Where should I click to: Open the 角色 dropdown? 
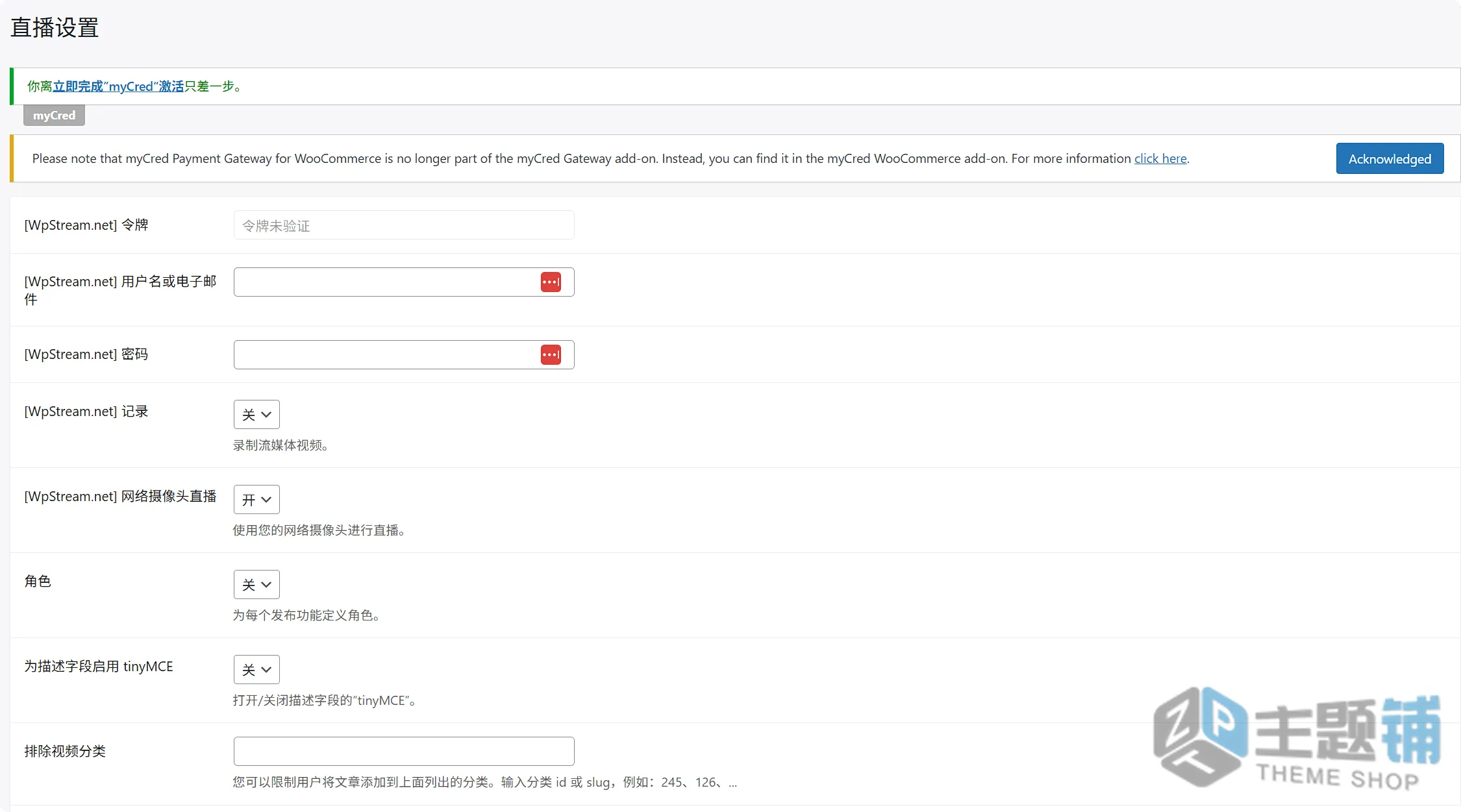coord(256,585)
